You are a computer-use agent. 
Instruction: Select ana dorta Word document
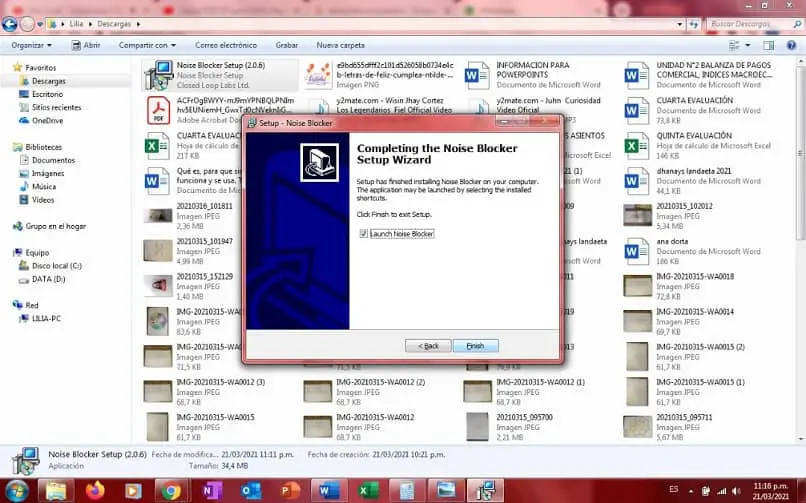(694, 251)
